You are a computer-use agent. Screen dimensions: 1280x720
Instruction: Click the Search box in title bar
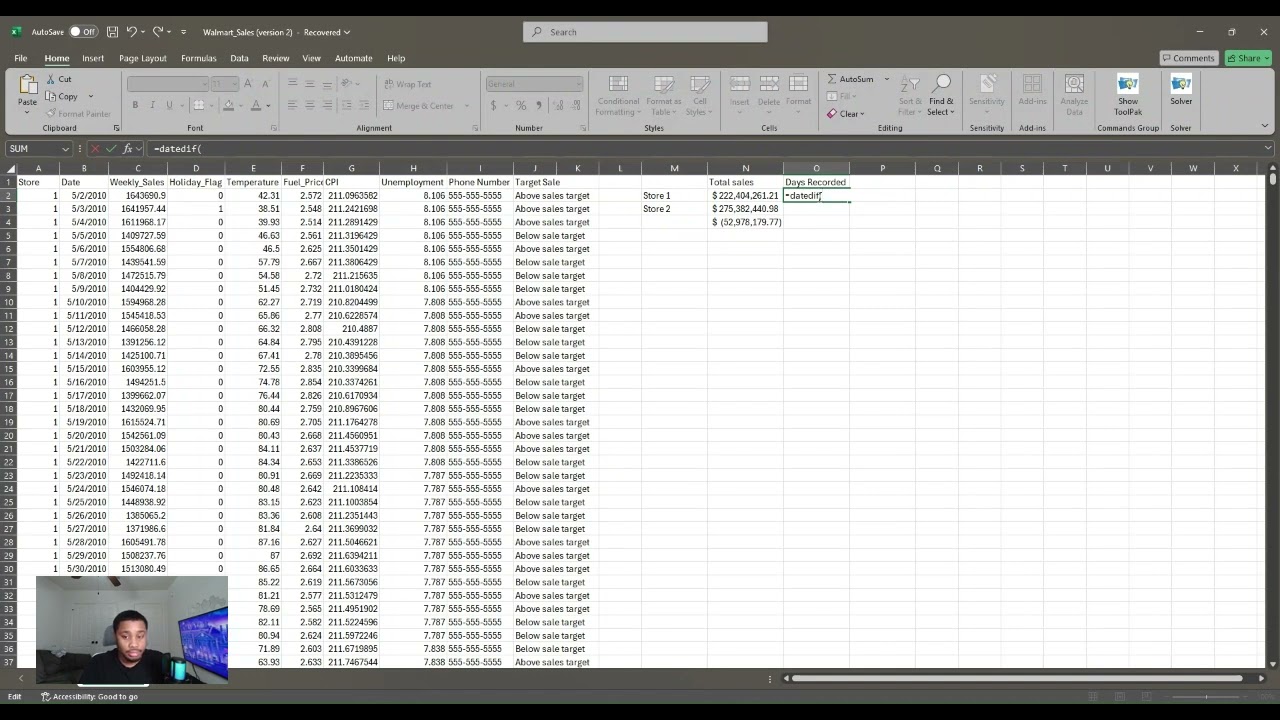tap(645, 32)
